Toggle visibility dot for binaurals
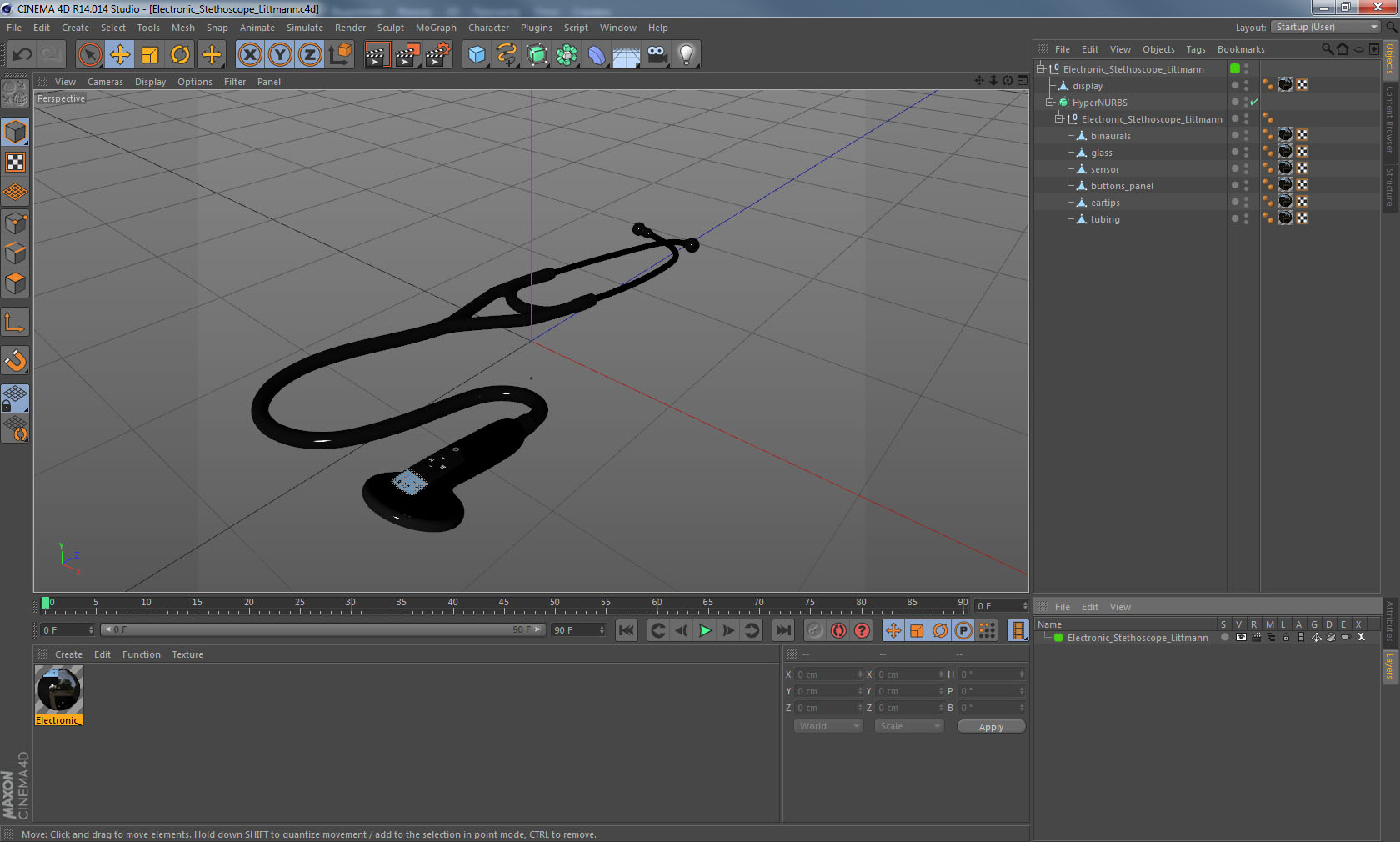The width and height of the screenshot is (1400, 842). coord(1235,135)
